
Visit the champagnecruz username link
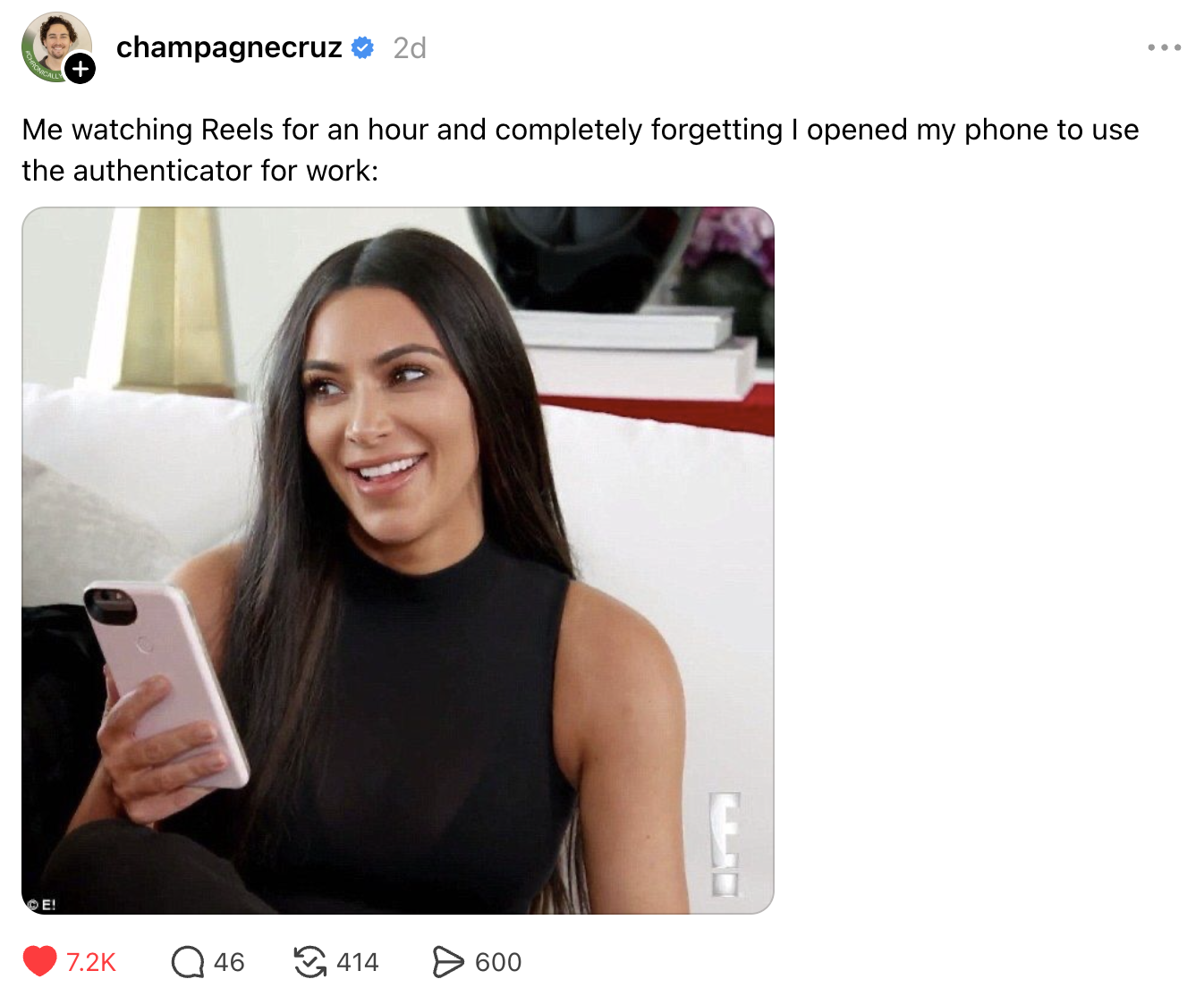(x=229, y=47)
